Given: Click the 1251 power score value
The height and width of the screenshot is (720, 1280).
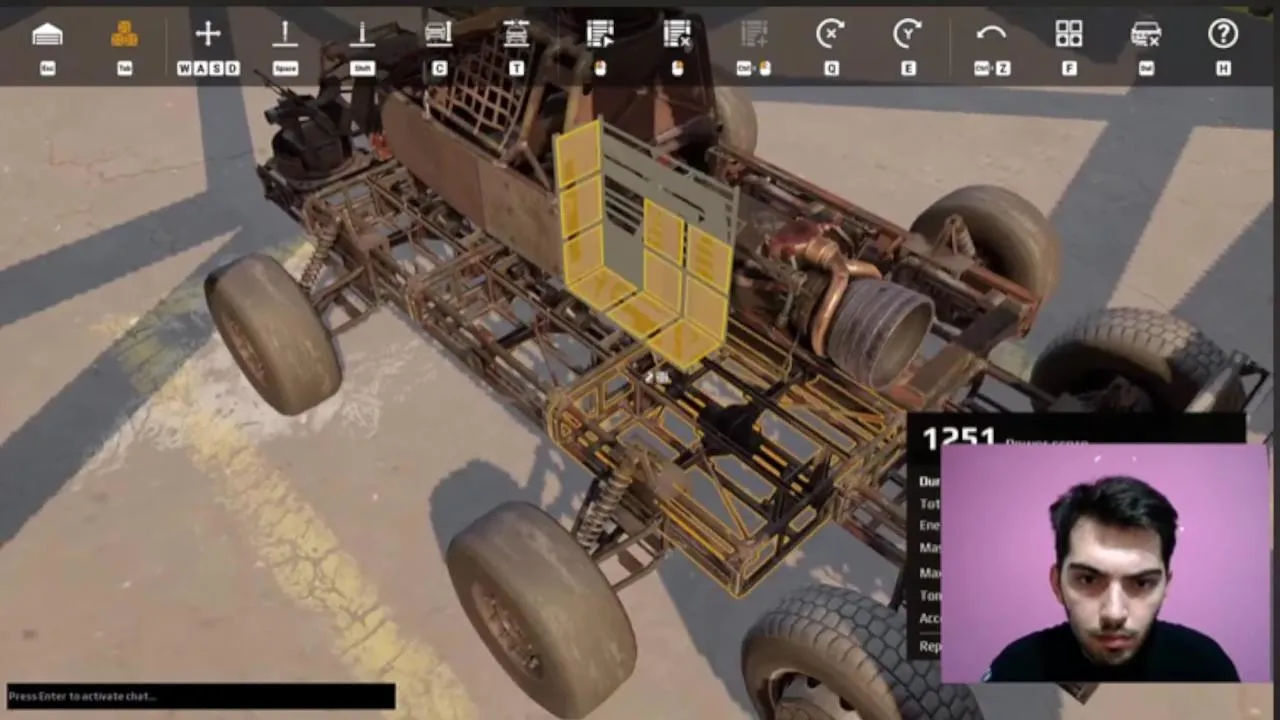Looking at the screenshot, I should pyautogui.click(x=958, y=437).
